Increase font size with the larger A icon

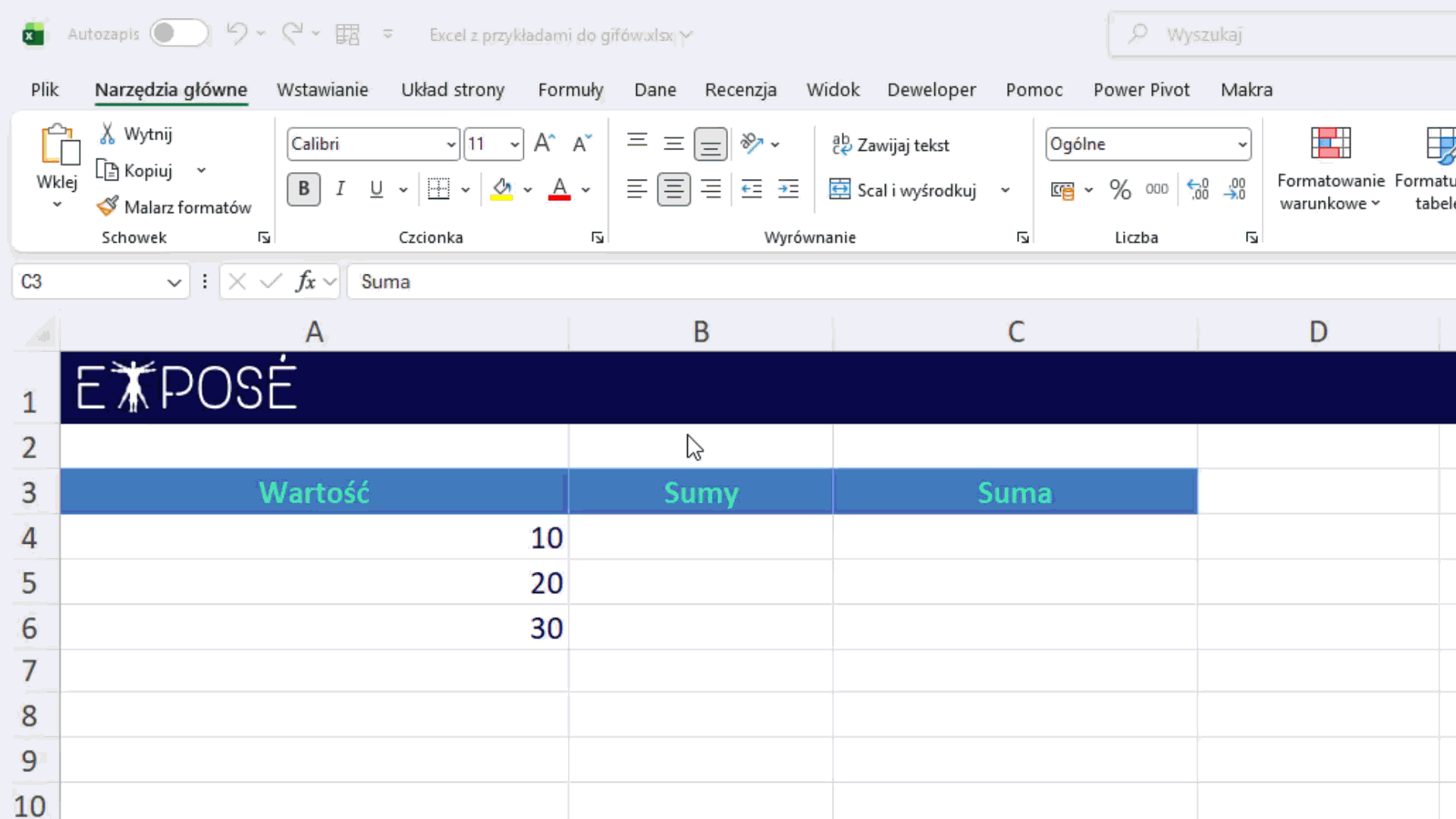(544, 143)
